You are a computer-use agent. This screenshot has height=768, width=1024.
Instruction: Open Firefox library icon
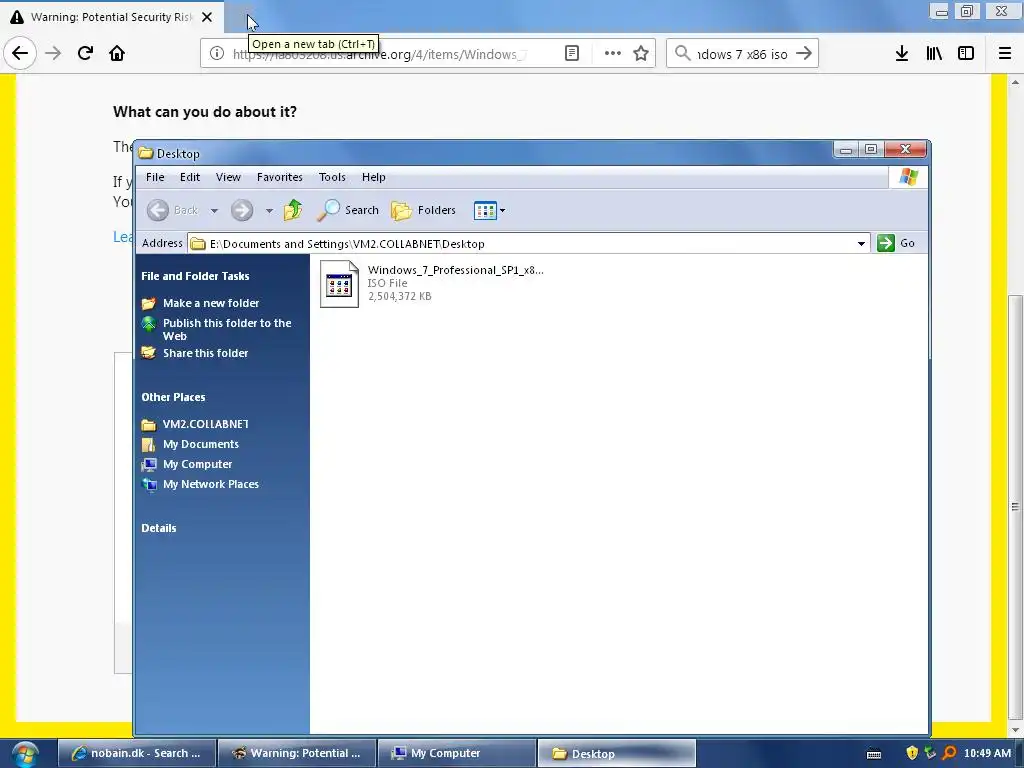tap(934, 54)
